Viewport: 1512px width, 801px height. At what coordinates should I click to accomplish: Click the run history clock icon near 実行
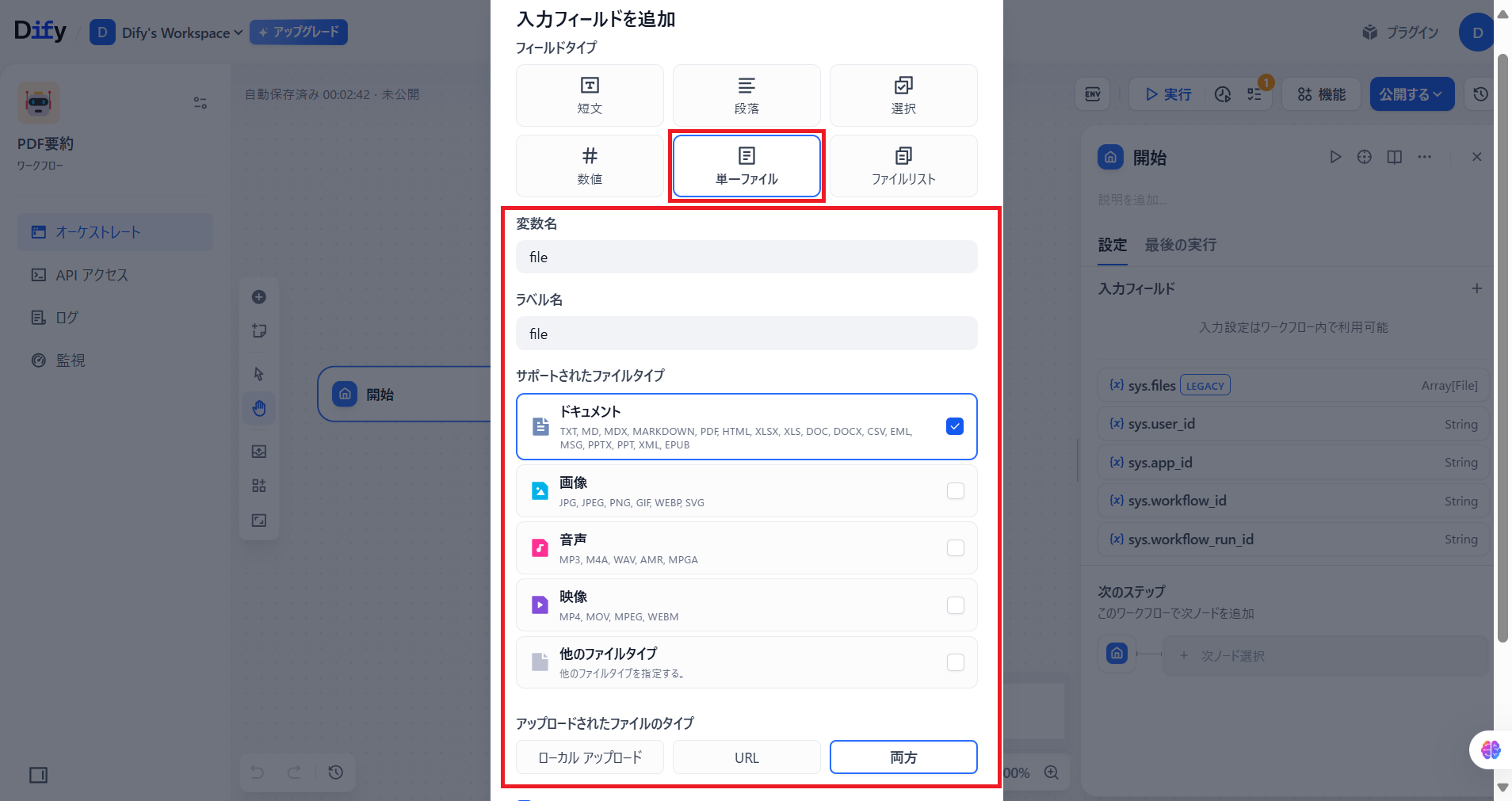coord(1221,94)
